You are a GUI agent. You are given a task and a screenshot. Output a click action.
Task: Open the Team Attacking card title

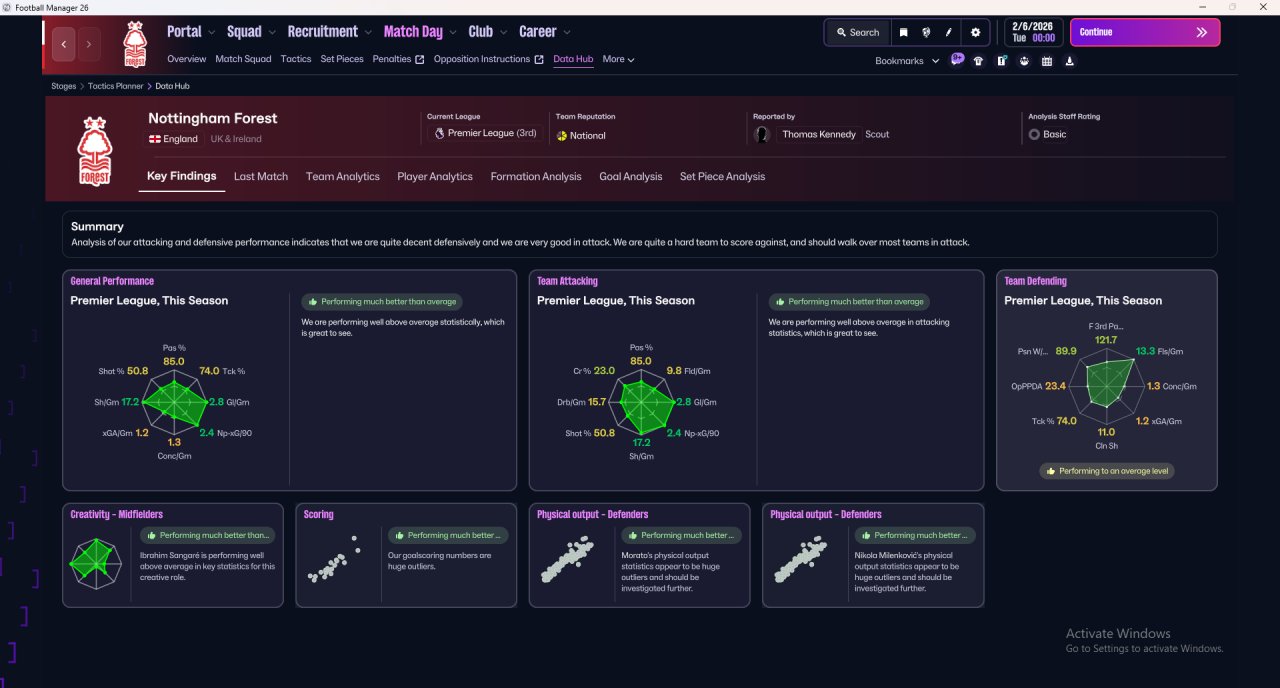pos(567,281)
